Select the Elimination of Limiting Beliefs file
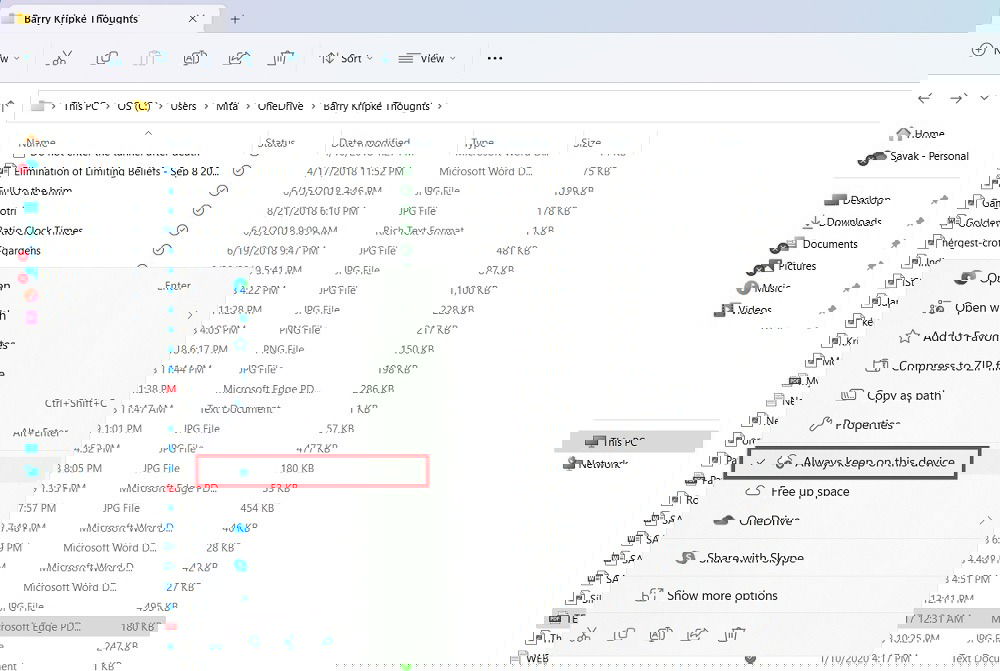Screen dimensions: 1000x671 [115, 171]
